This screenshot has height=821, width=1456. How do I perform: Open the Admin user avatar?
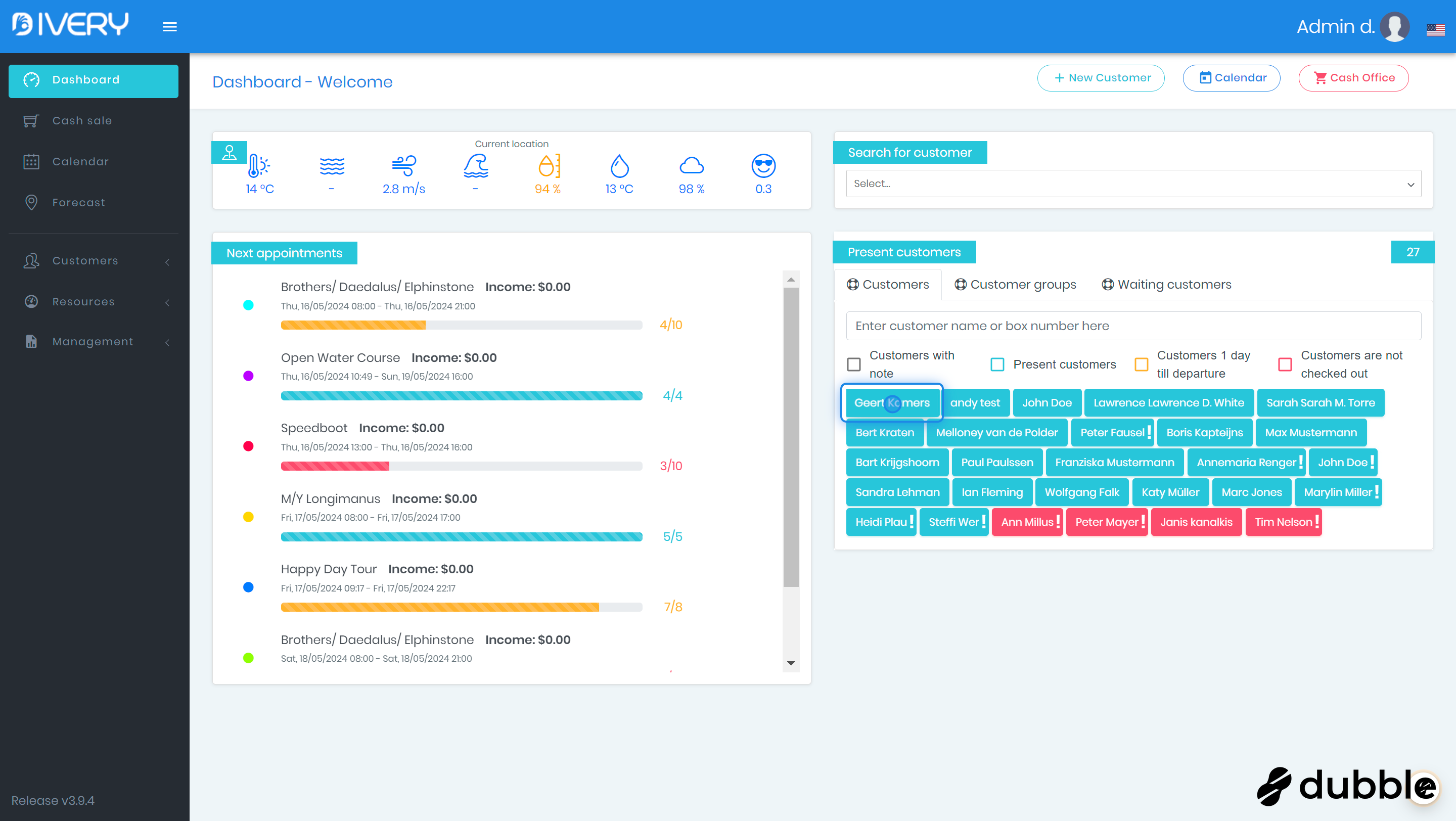tap(1394, 27)
